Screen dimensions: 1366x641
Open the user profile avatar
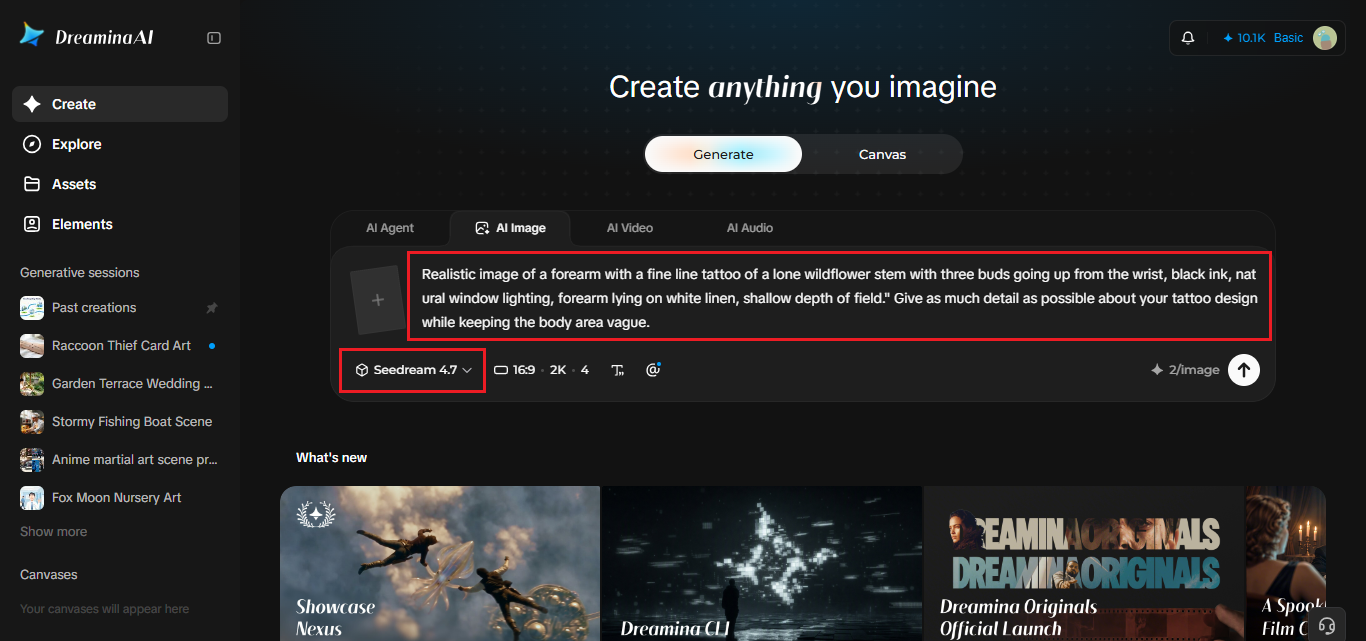(x=1325, y=38)
